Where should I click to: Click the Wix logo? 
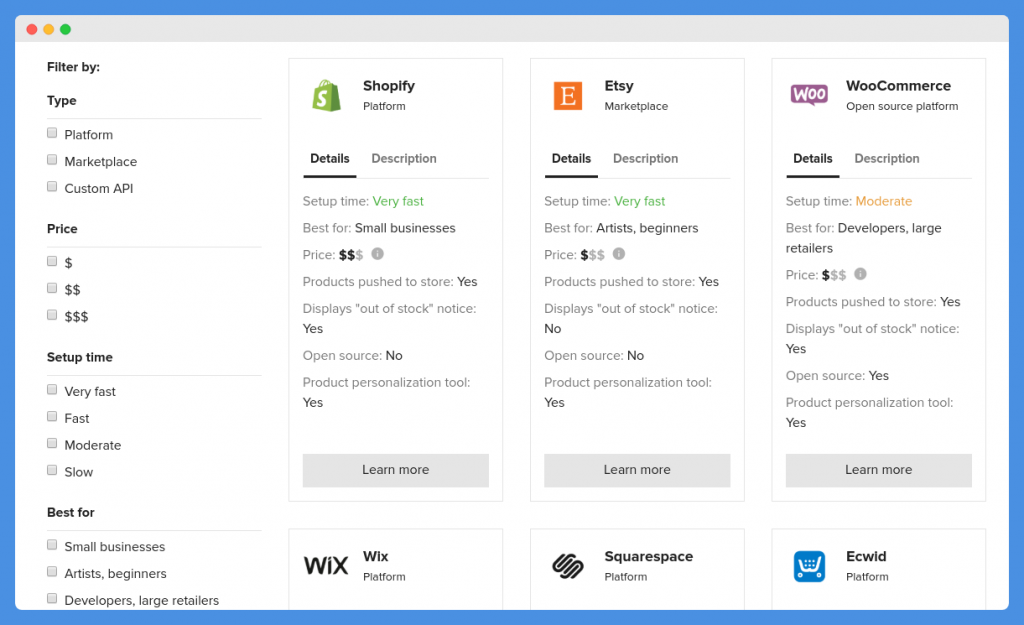coord(326,566)
